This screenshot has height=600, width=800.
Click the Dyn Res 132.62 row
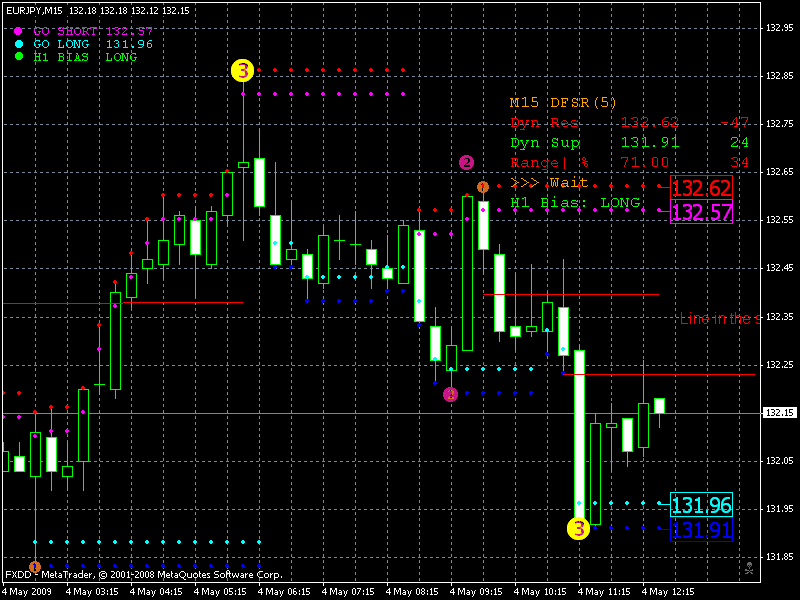coord(629,122)
